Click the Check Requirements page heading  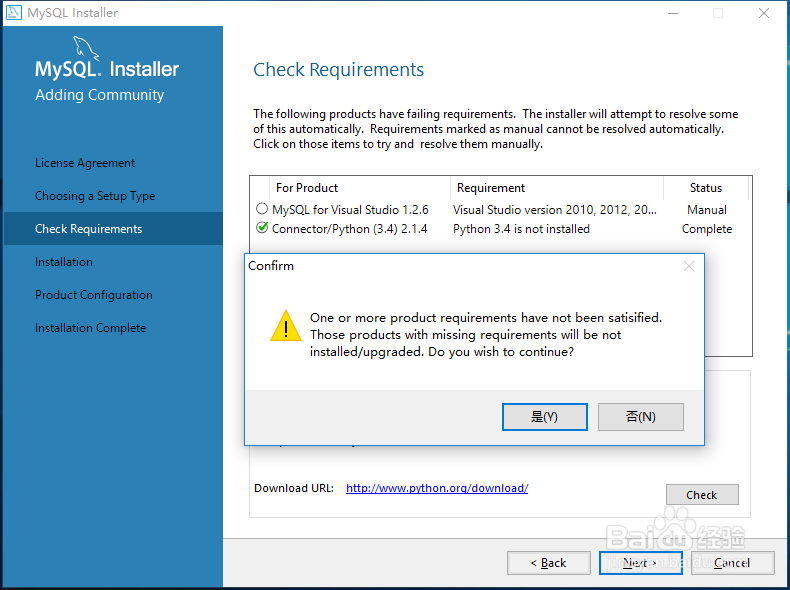(338, 70)
